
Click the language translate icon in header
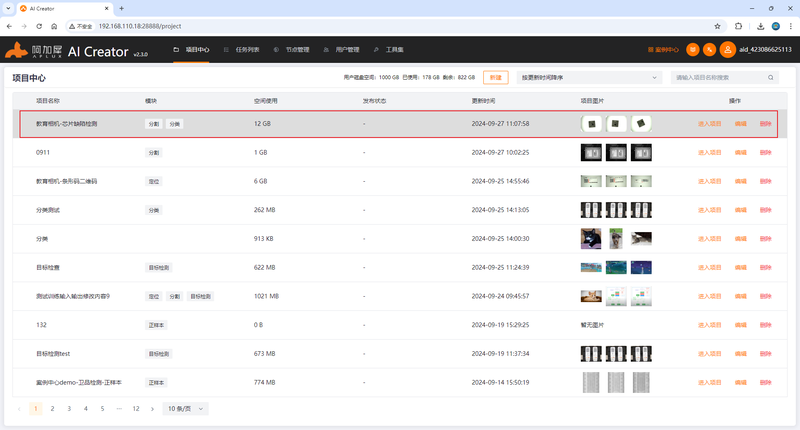709,49
